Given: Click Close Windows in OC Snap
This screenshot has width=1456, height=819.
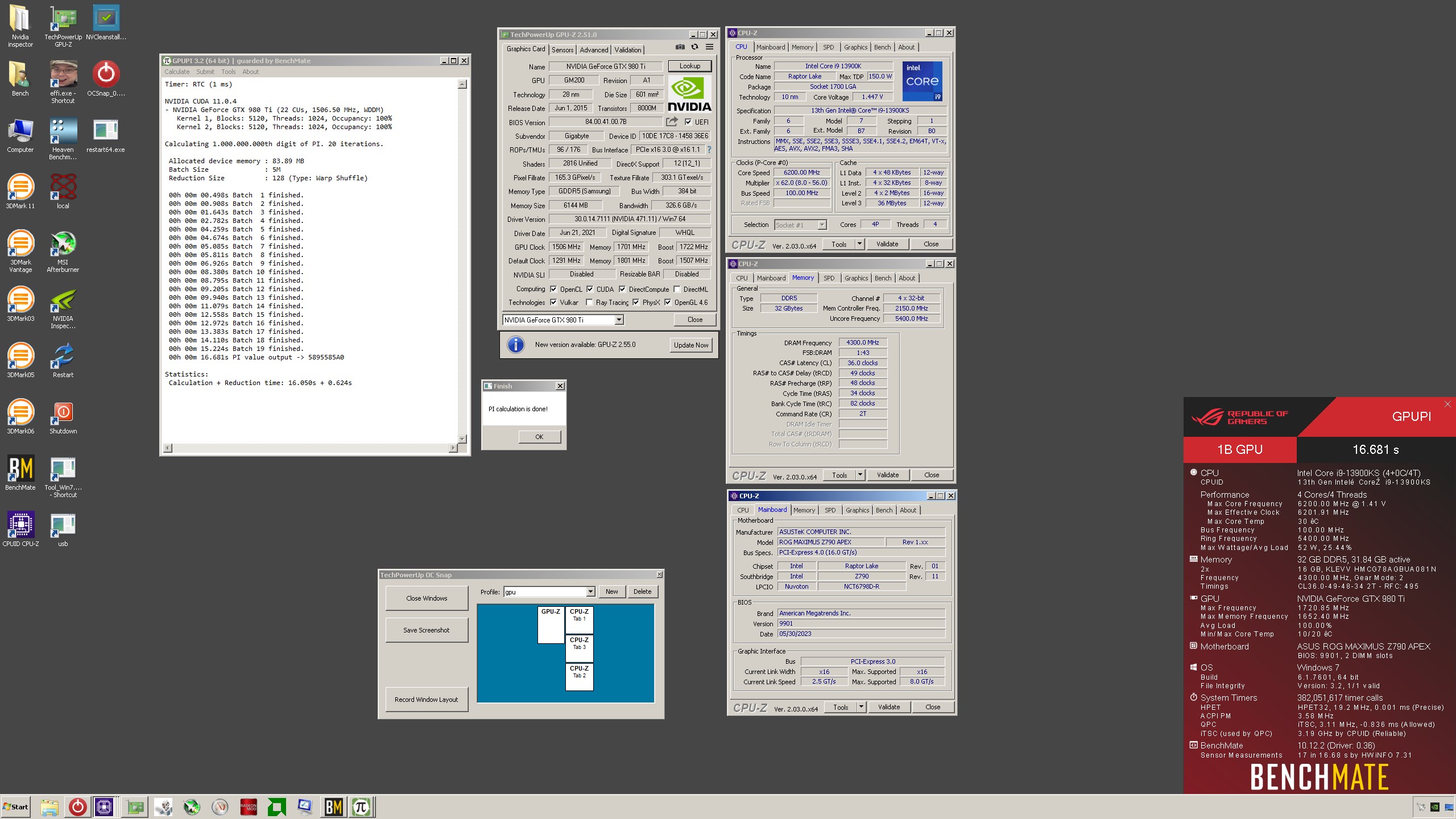Looking at the screenshot, I should pyautogui.click(x=427, y=598).
